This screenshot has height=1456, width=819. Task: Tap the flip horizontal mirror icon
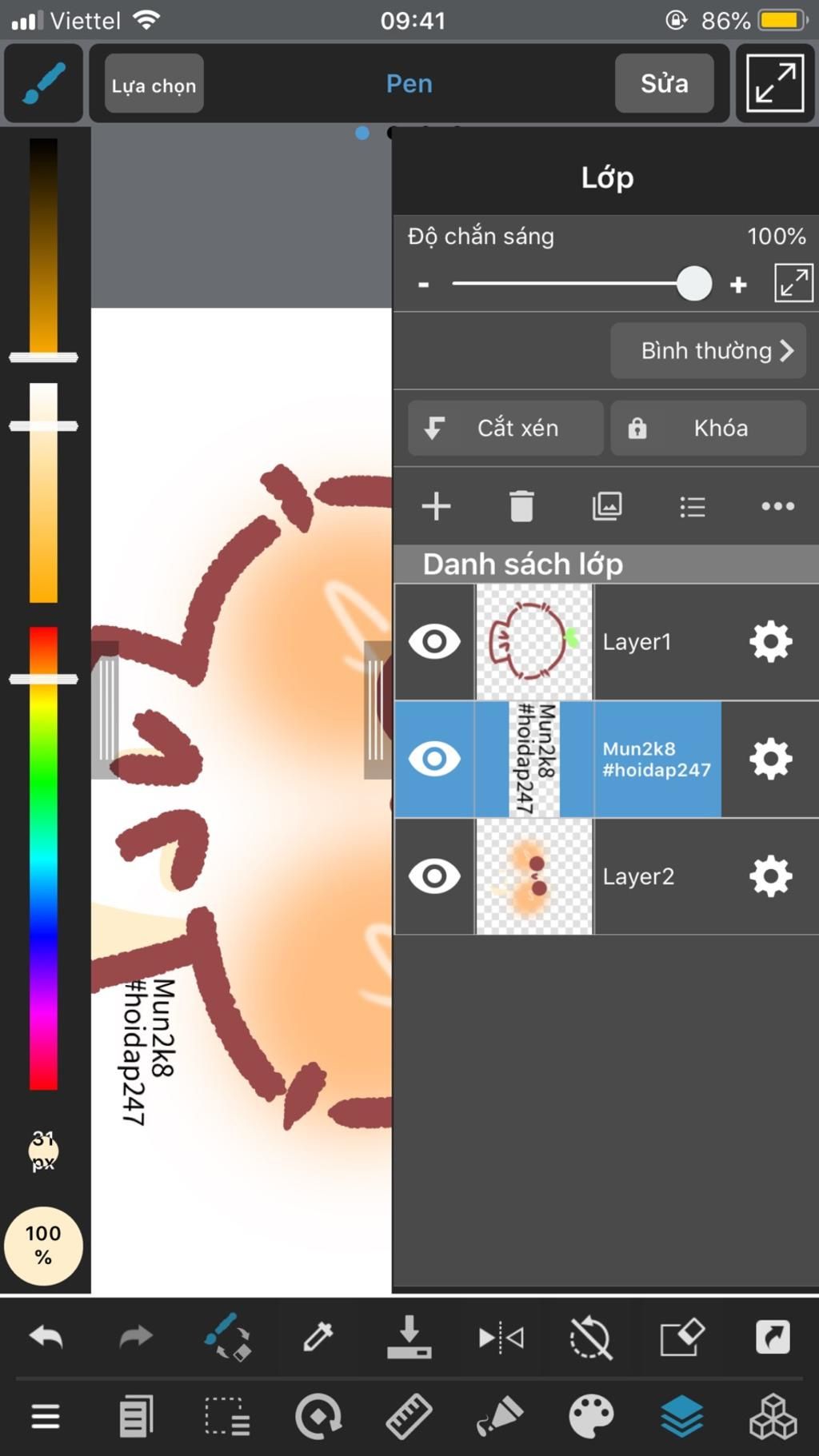click(501, 1337)
